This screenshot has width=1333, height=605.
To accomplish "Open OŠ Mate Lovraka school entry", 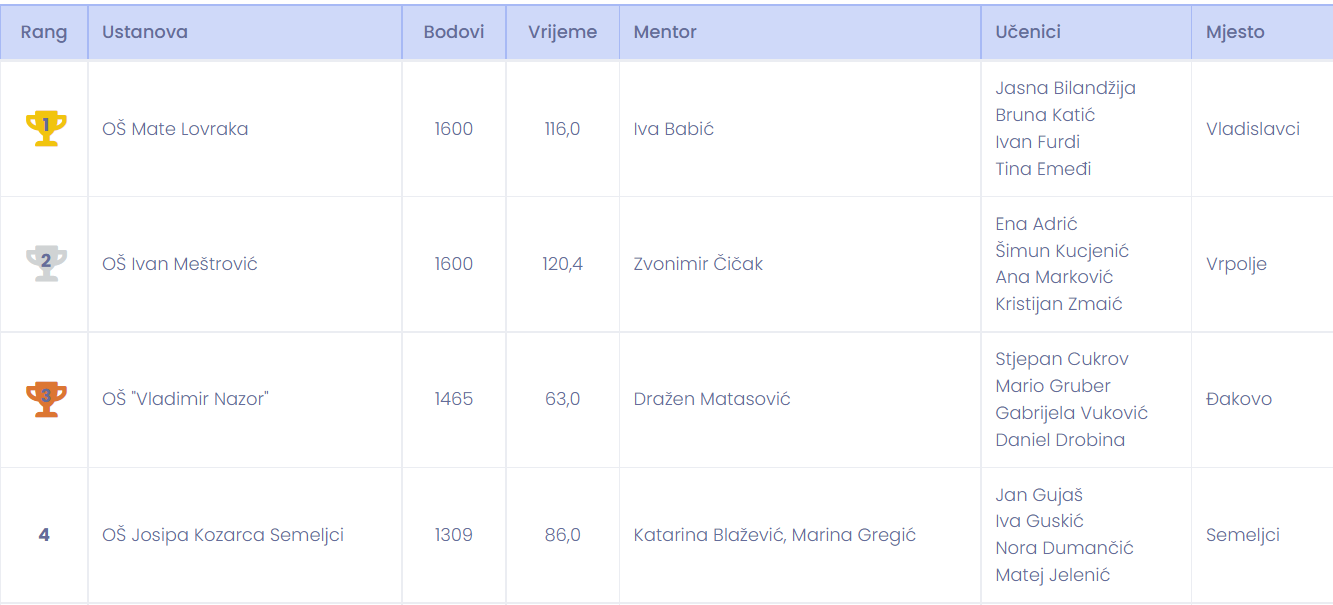I will [175, 129].
